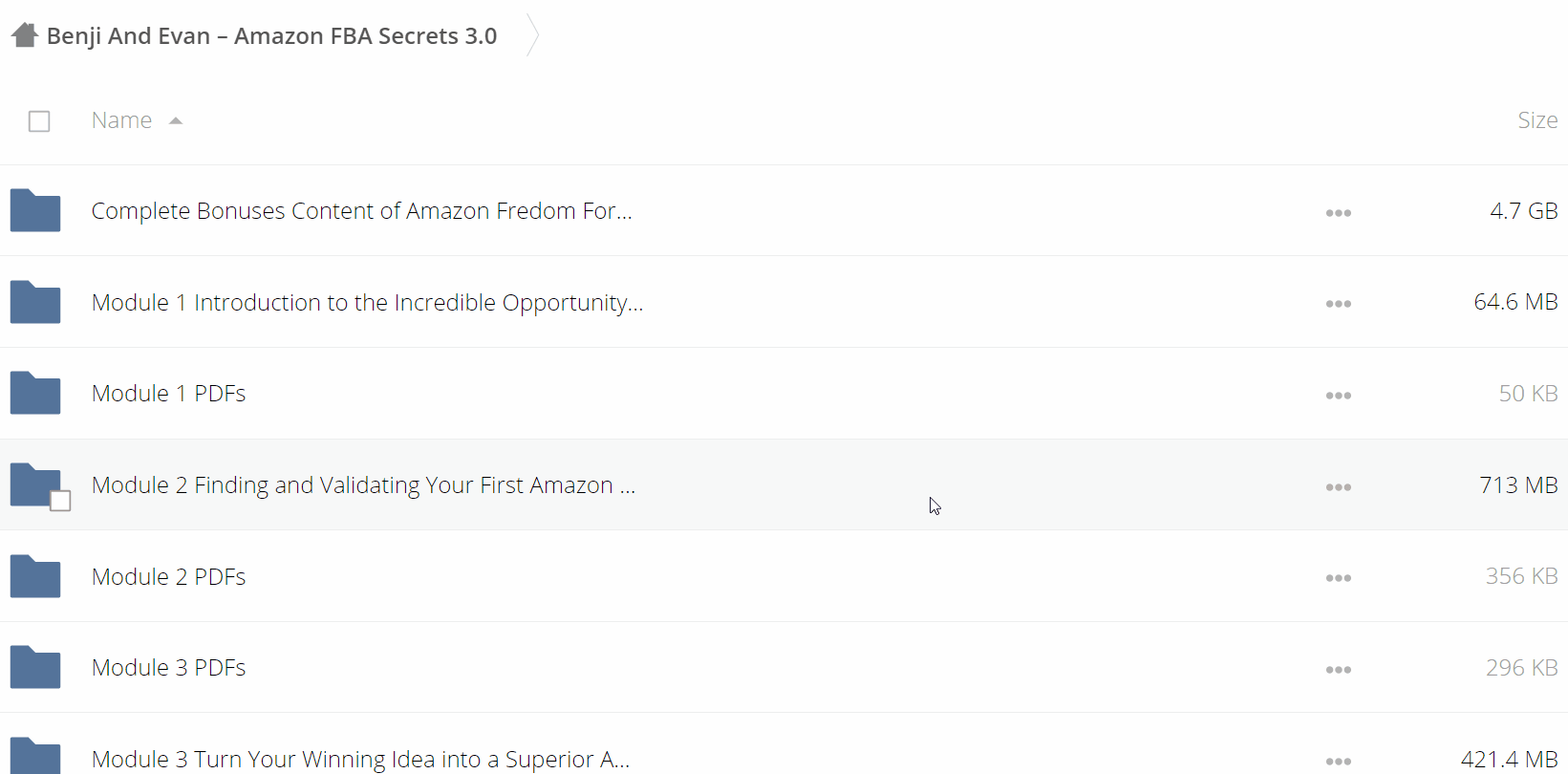Open three-dot menu for Module 2 Finding folder
Image resolution: width=1568 pixels, height=774 pixels.
pyautogui.click(x=1338, y=487)
